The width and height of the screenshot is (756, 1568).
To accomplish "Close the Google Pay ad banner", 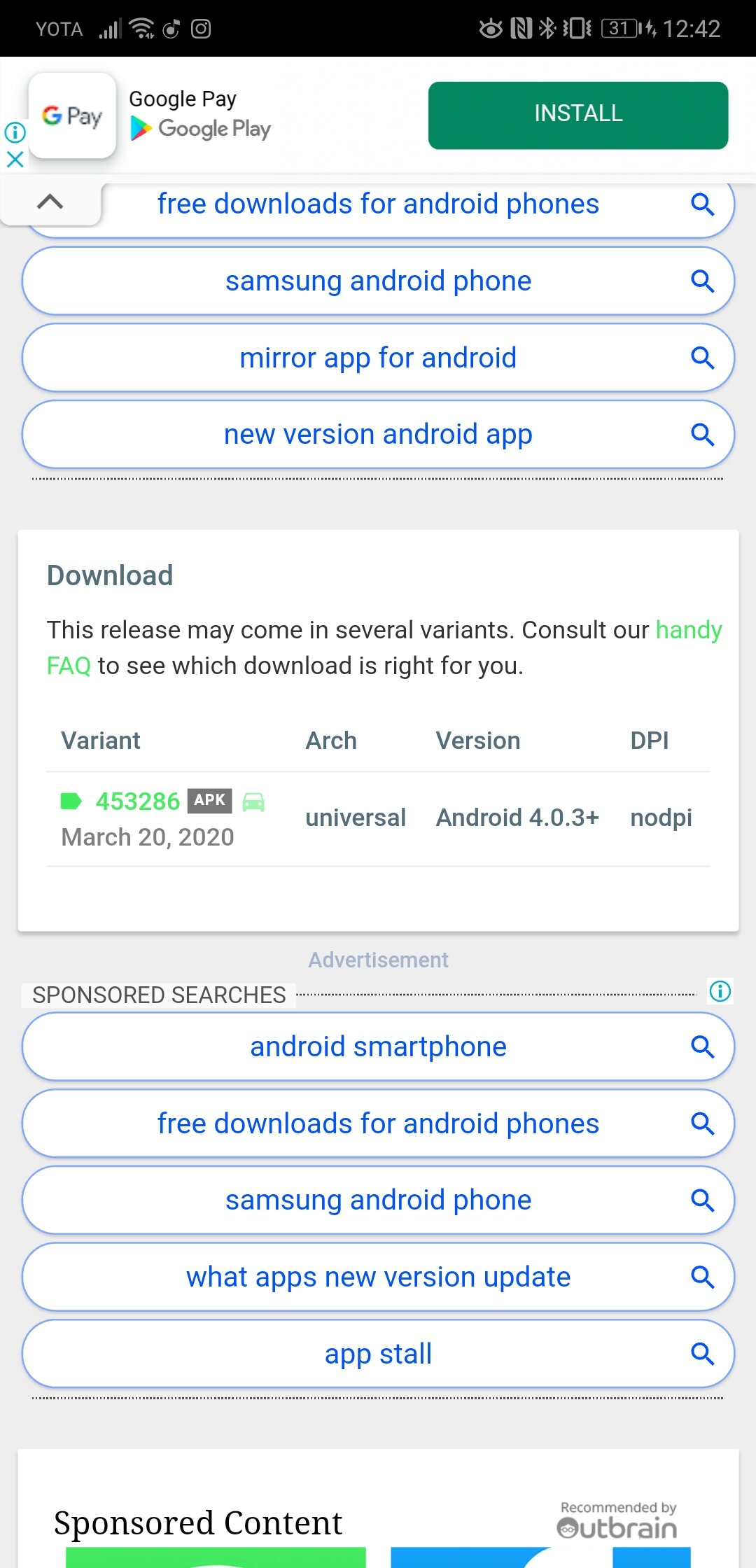I will click(15, 160).
